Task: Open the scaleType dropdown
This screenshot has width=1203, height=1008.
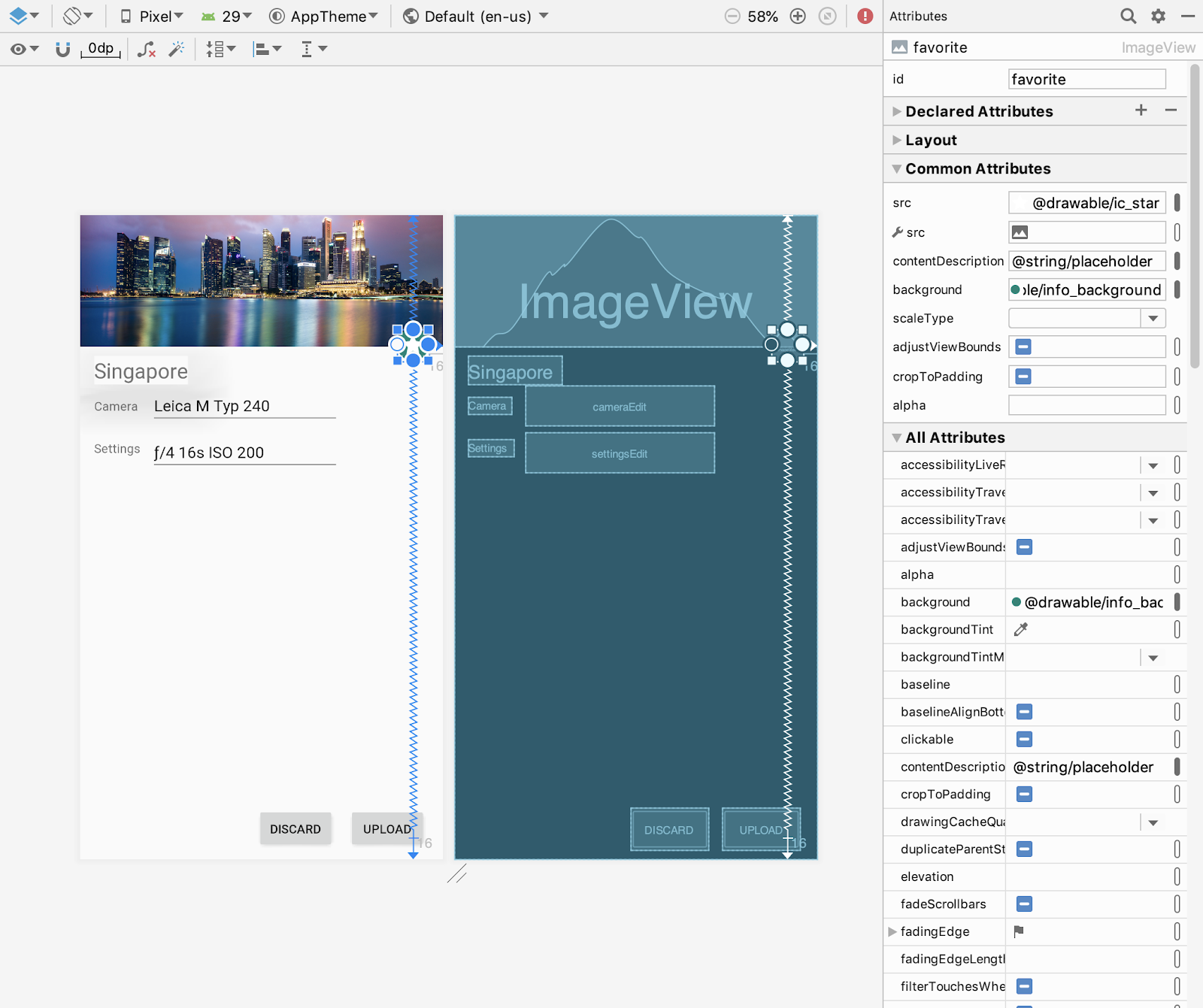Action: pyautogui.click(x=1153, y=319)
